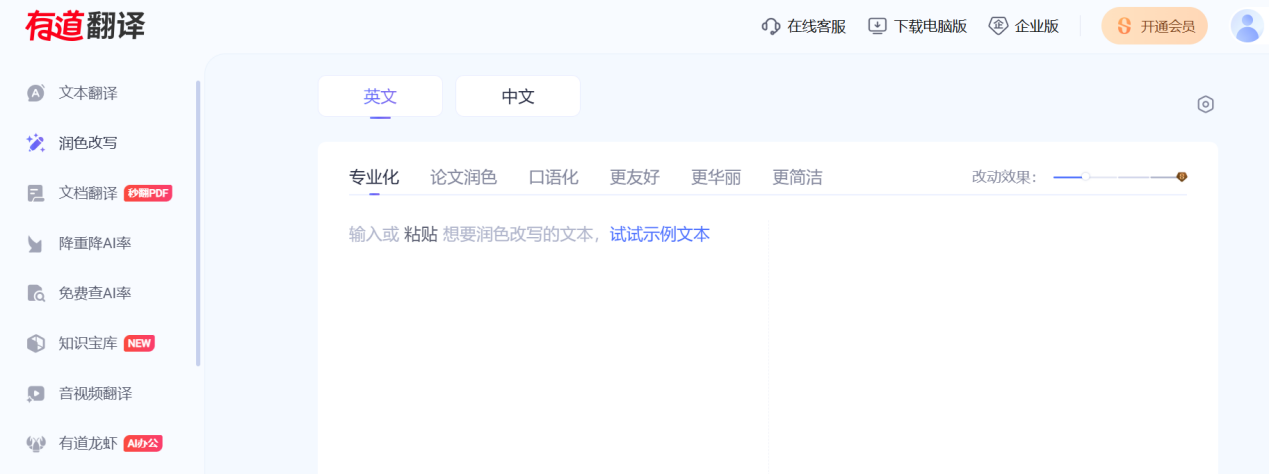Click the 粘贴 paste link
Screen dimensions: 1269x474
tap(420, 234)
